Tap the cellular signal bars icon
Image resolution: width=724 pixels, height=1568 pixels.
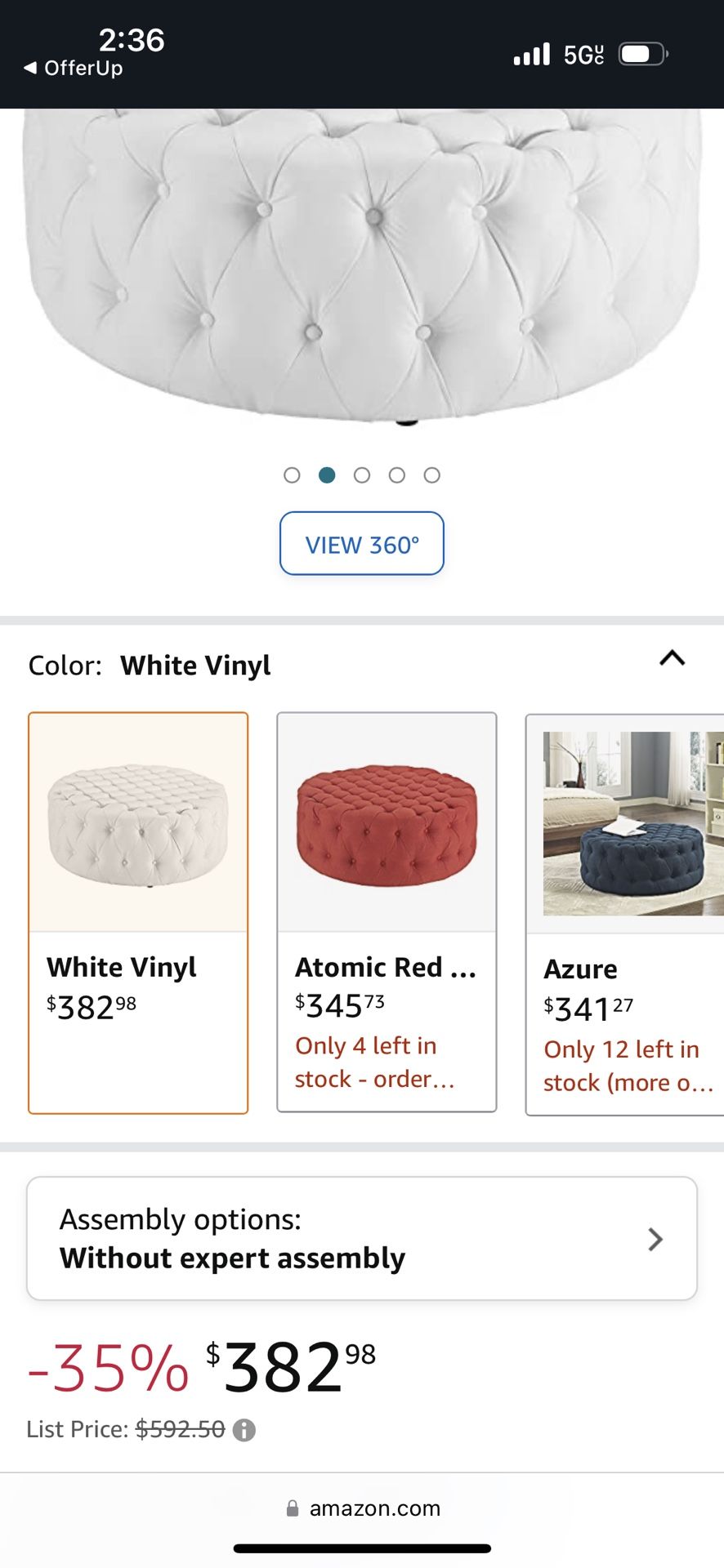(x=530, y=52)
